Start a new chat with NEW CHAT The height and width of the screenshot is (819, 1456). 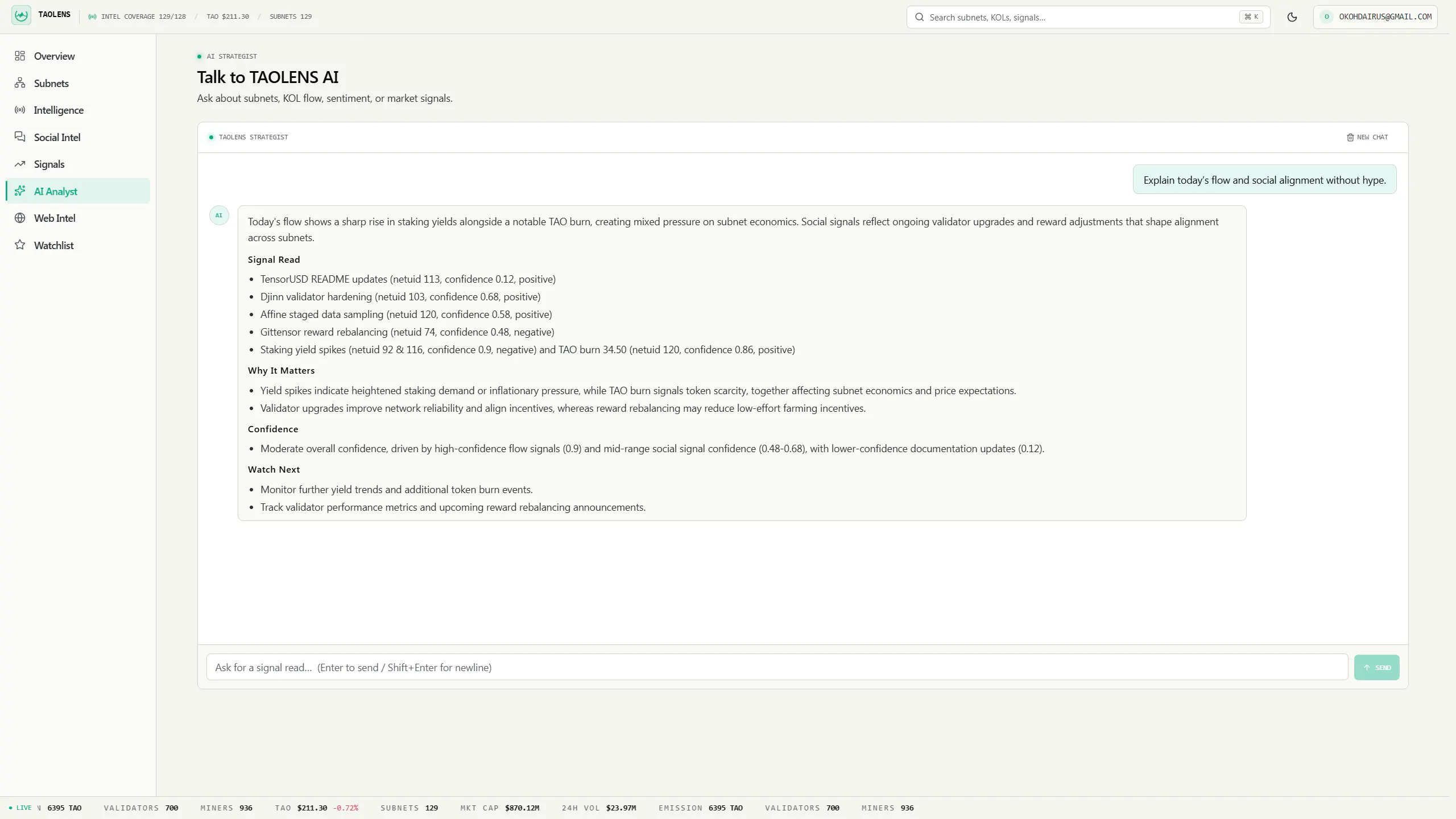click(1367, 137)
